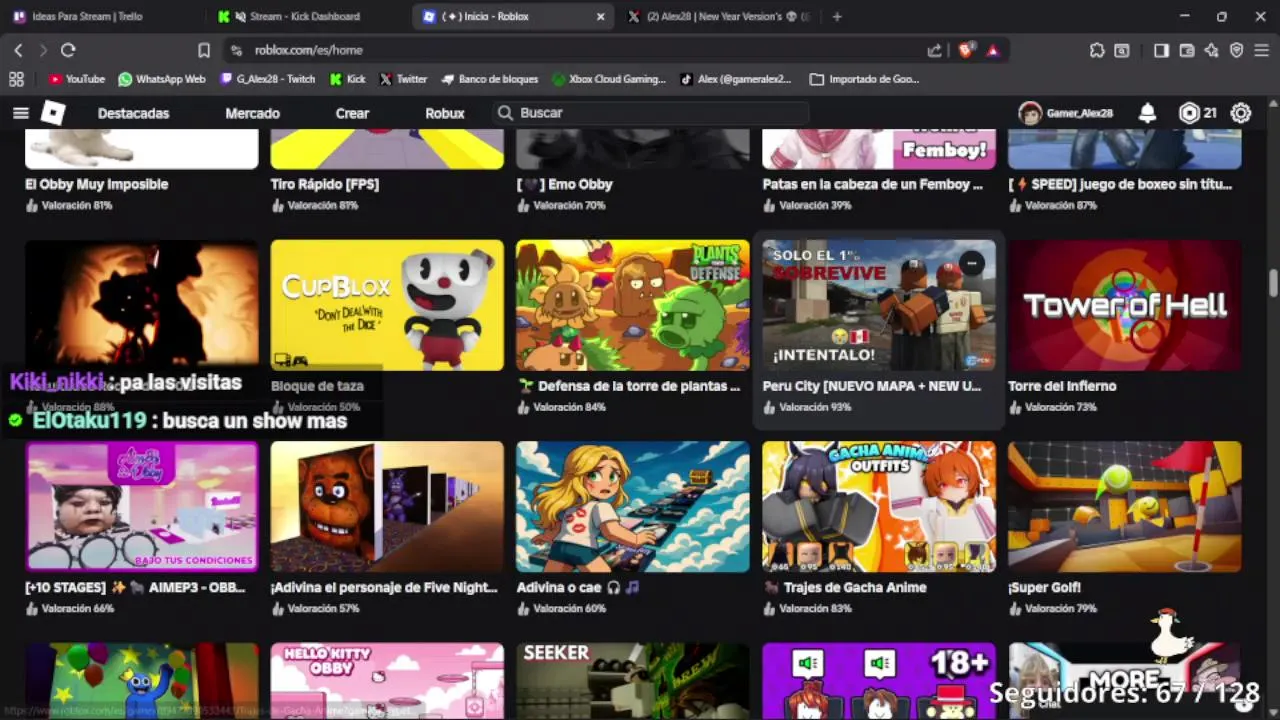Open the Alex (@gameralex2...) TikTok bookmark
The image size is (1280, 720).
(x=735, y=79)
